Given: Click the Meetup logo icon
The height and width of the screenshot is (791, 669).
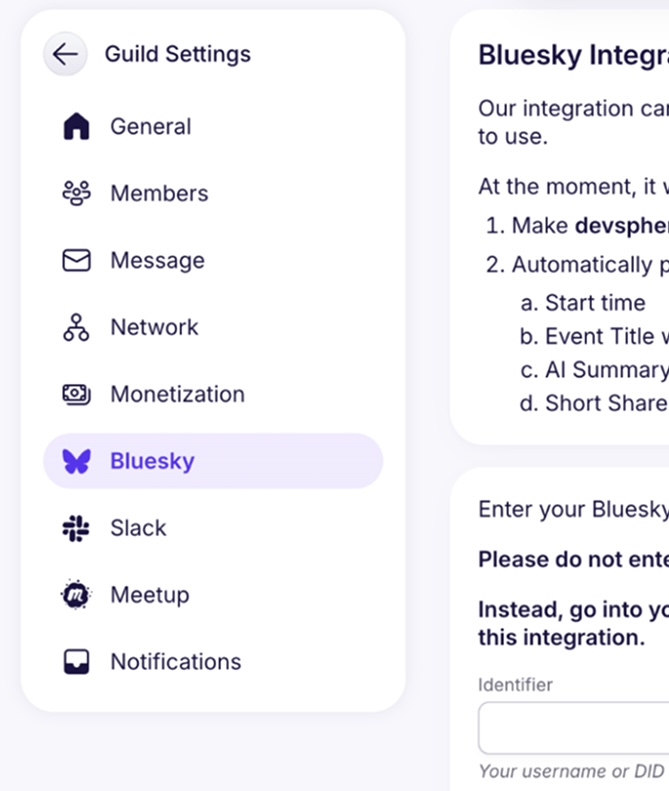Looking at the screenshot, I should pyautogui.click(x=76, y=595).
